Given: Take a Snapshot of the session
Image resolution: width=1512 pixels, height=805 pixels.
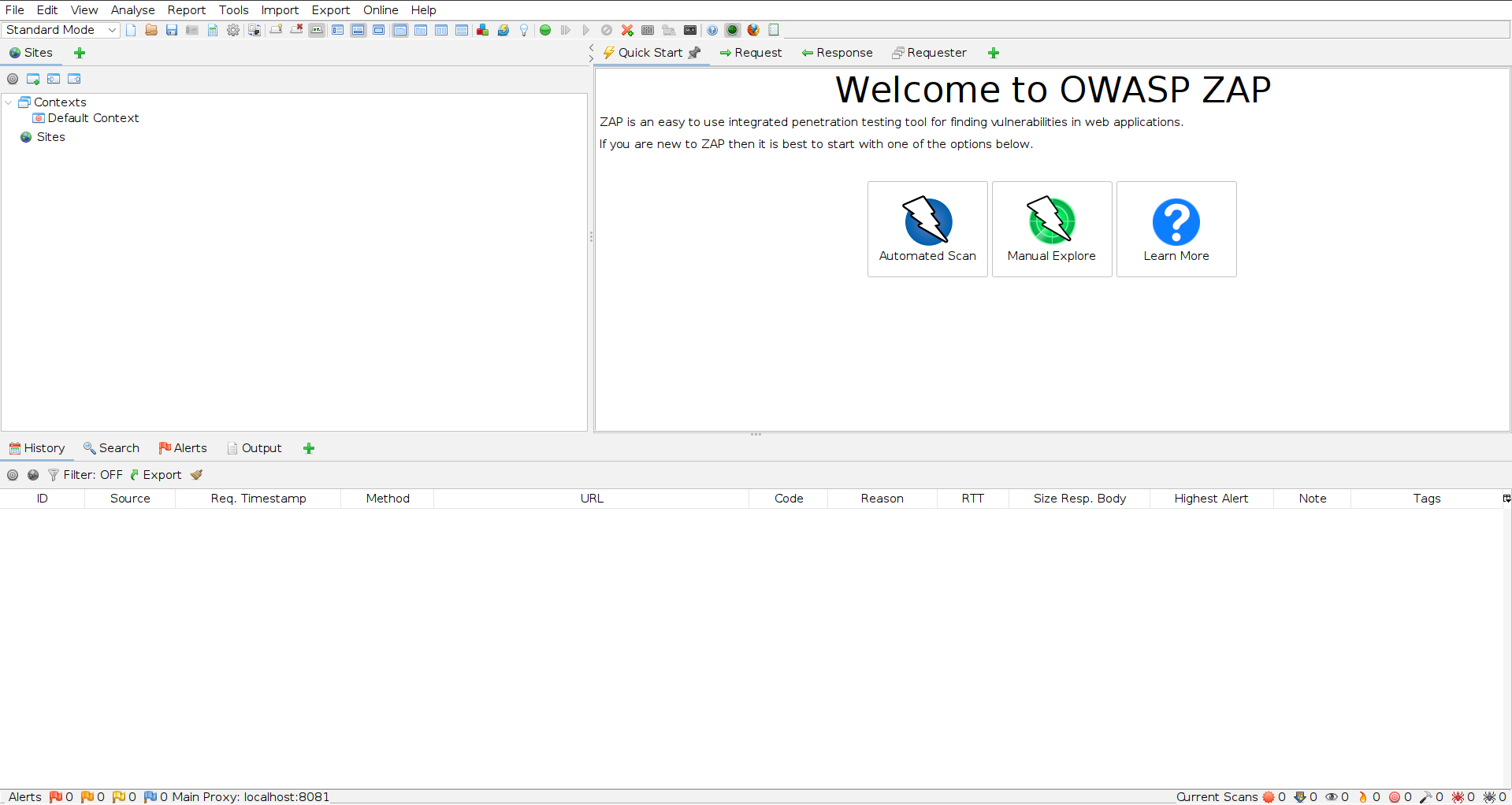Looking at the screenshot, I should tap(192, 30).
